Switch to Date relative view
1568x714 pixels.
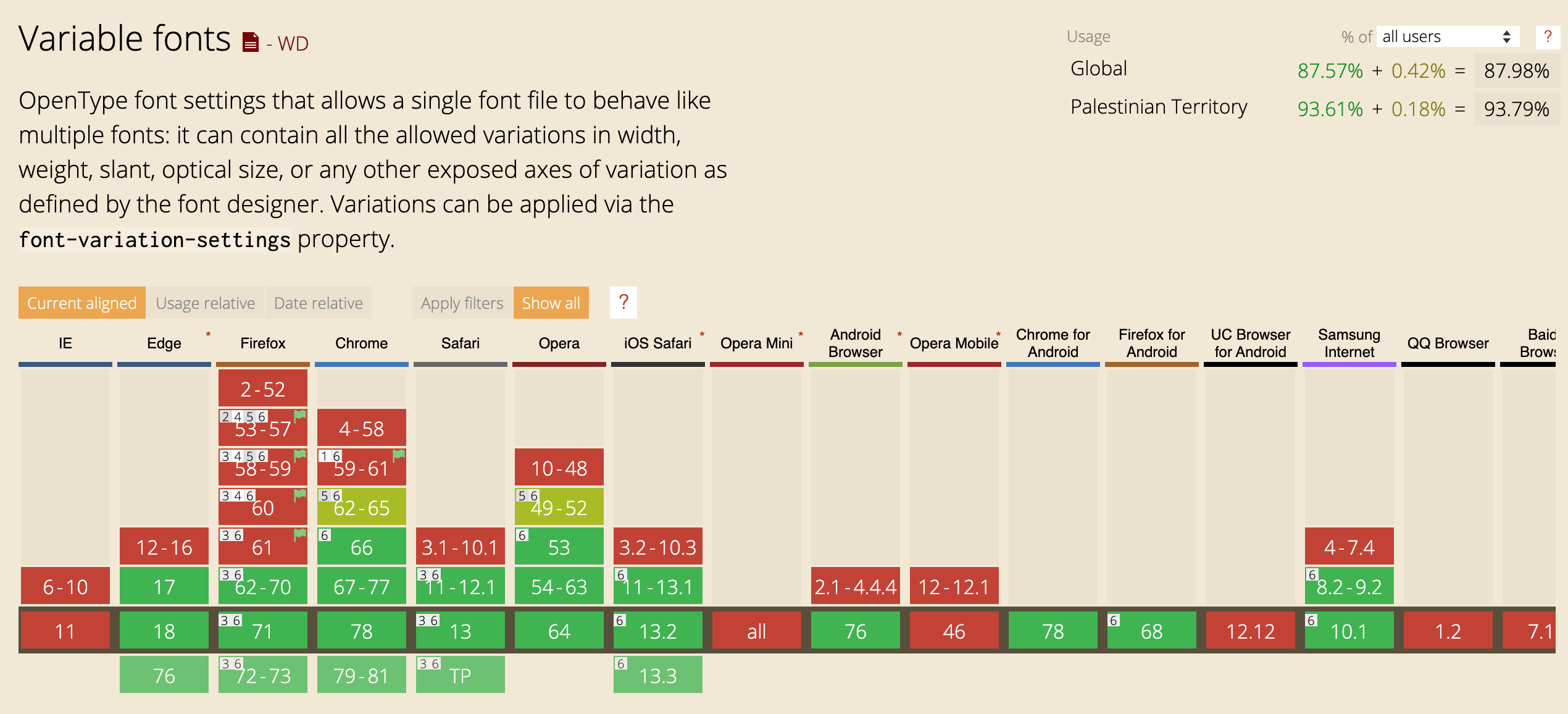pos(318,303)
